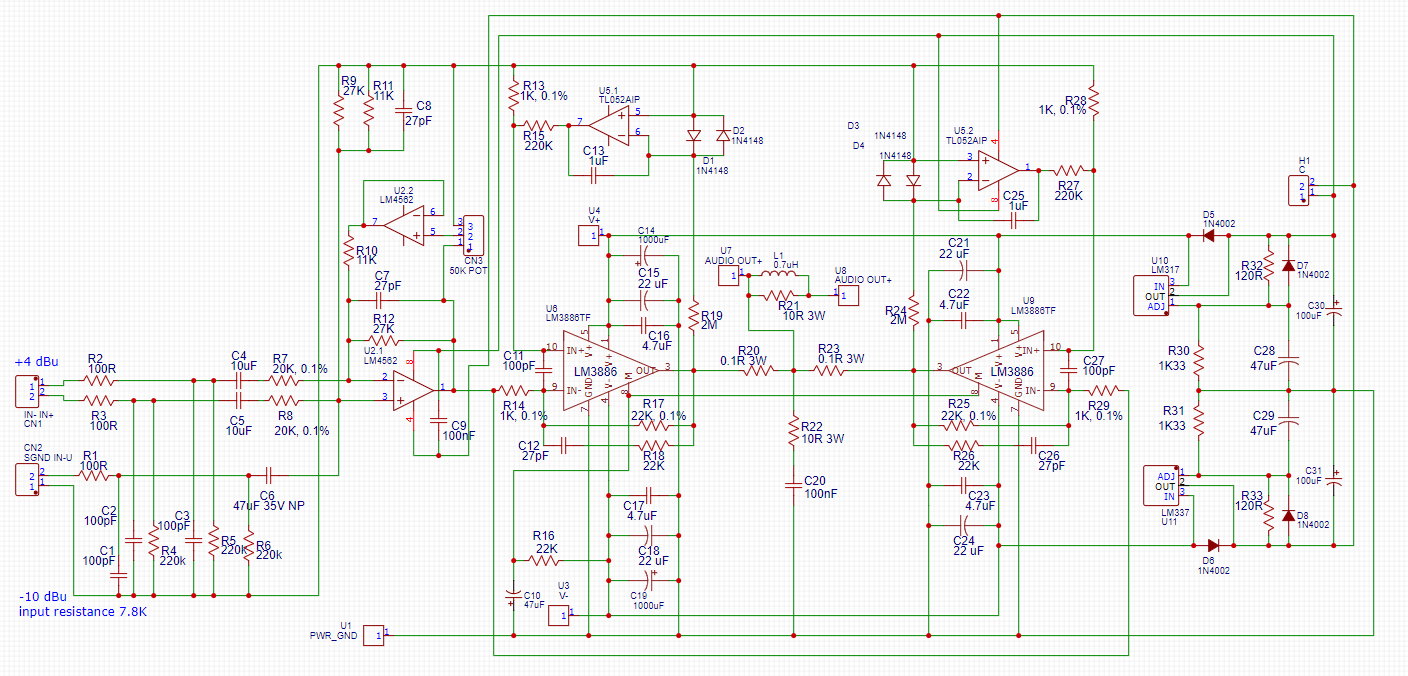
Task: Click the D8 1N4002 diode symbol
Action: point(1287,515)
